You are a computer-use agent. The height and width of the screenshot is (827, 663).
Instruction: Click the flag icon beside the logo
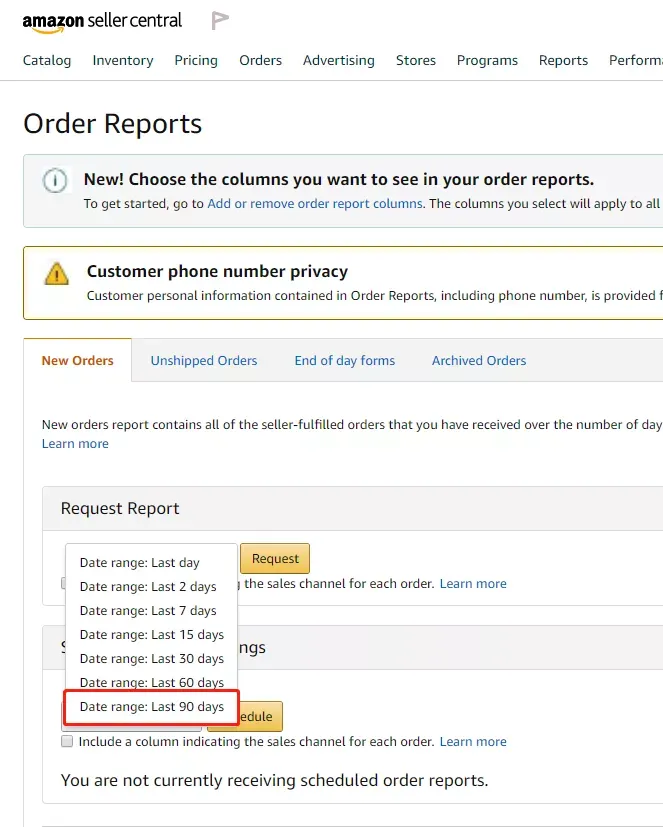[220, 21]
